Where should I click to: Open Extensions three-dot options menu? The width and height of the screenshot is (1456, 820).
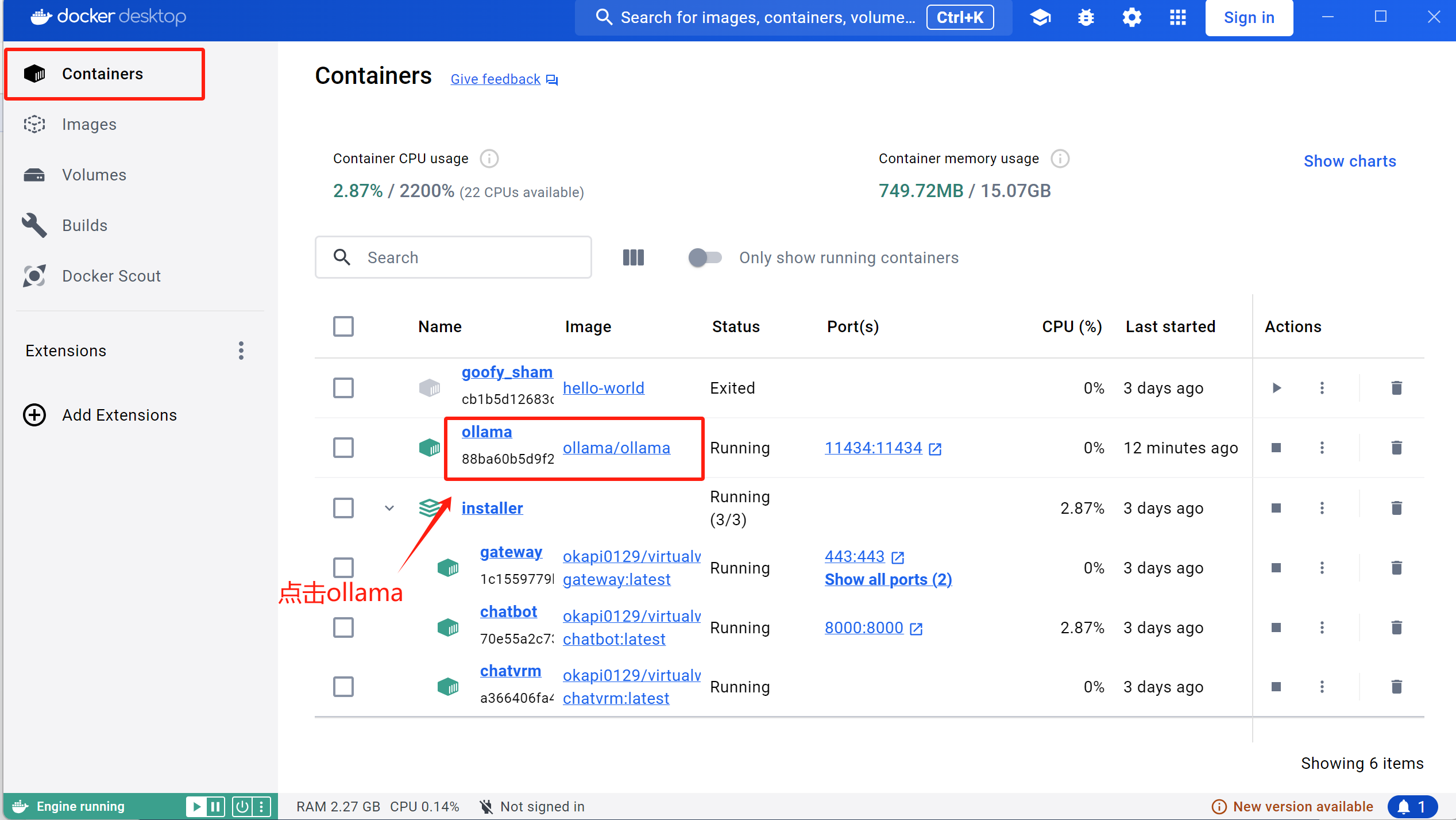pyautogui.click(x=241, y=351)
